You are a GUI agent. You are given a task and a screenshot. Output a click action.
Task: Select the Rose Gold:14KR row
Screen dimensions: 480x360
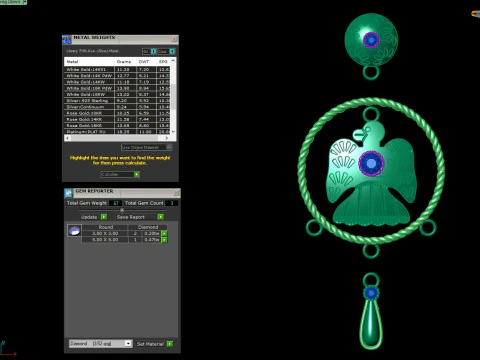coord(117,119)
